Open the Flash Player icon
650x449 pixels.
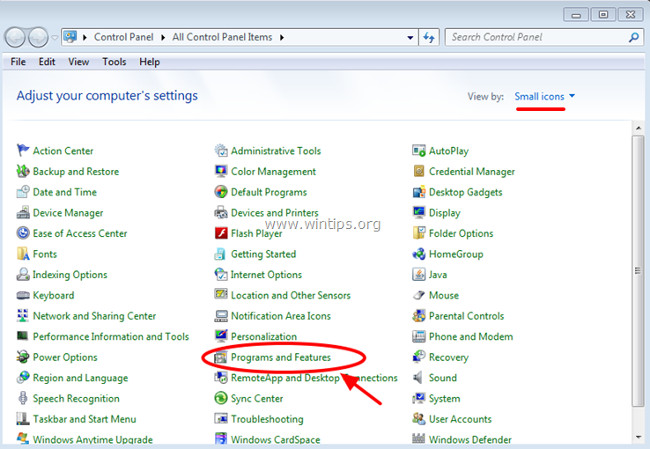222,233
